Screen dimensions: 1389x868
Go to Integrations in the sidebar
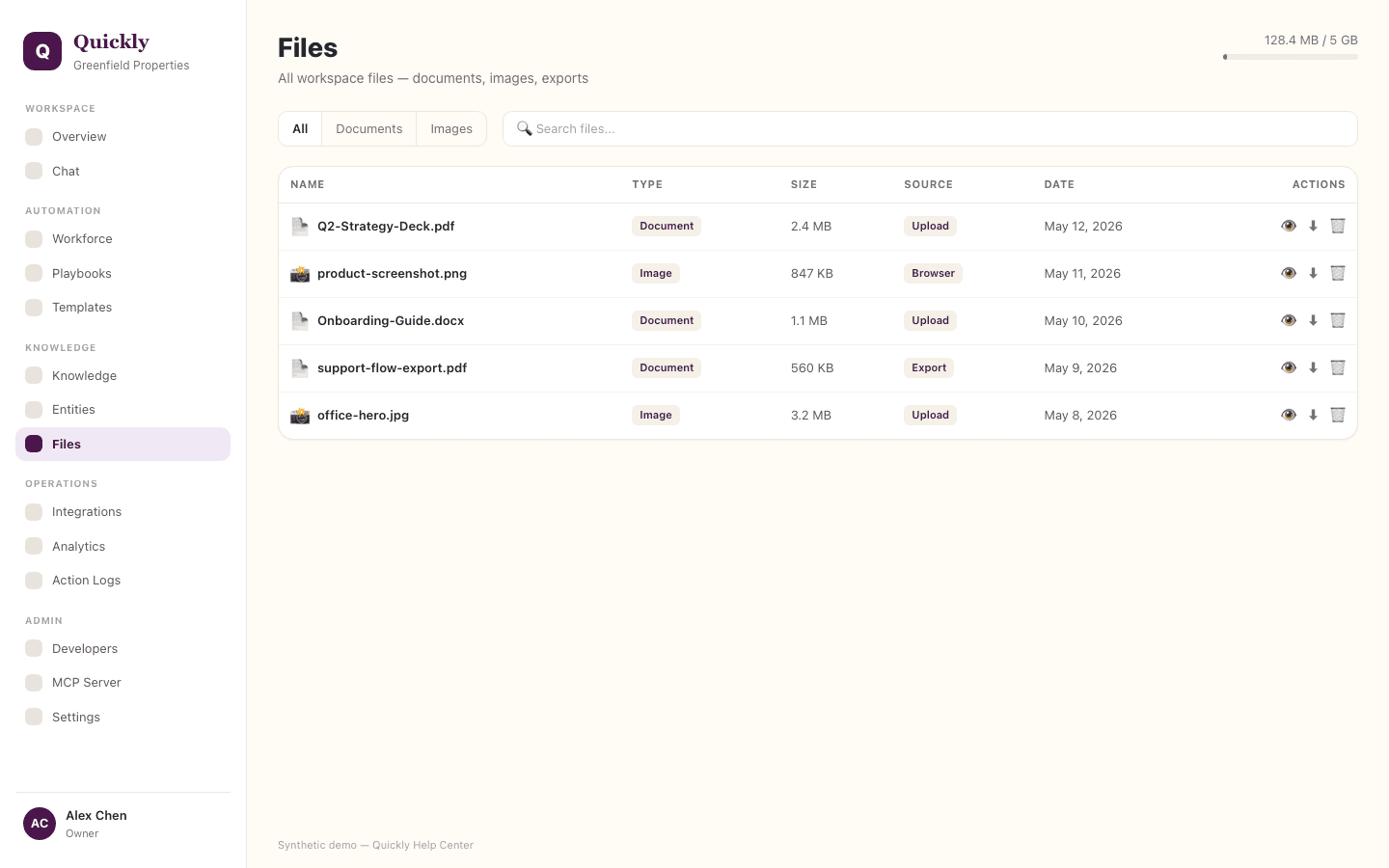tap(123, 512)
